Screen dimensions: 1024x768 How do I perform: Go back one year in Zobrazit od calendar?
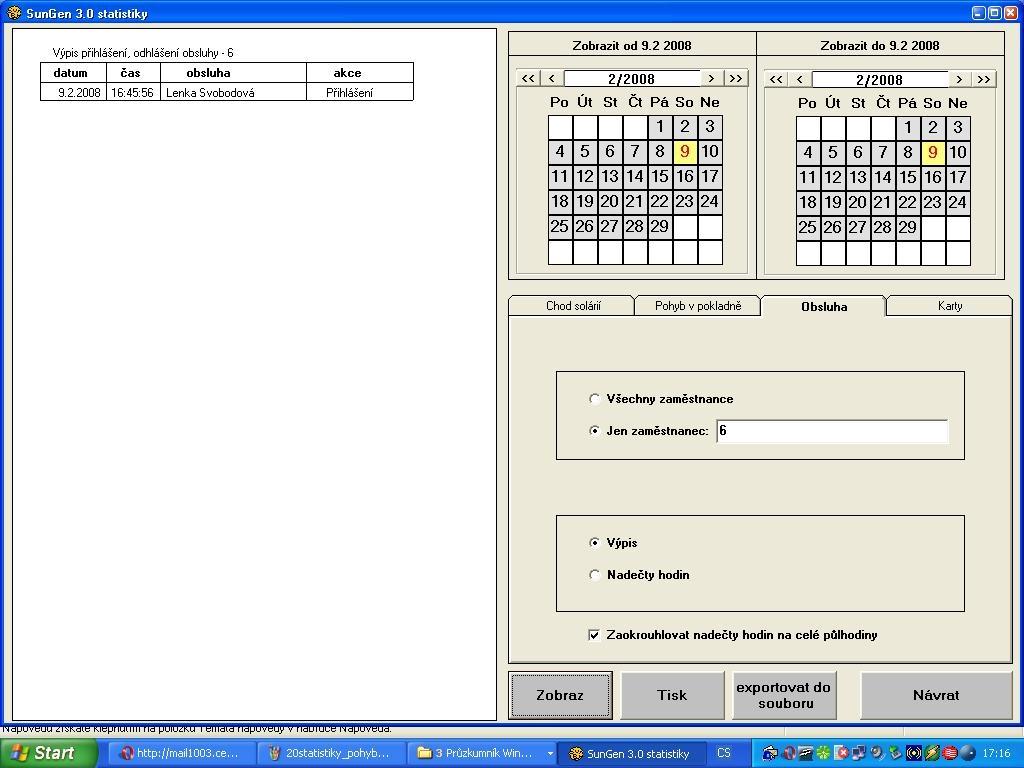coord(528,78)
